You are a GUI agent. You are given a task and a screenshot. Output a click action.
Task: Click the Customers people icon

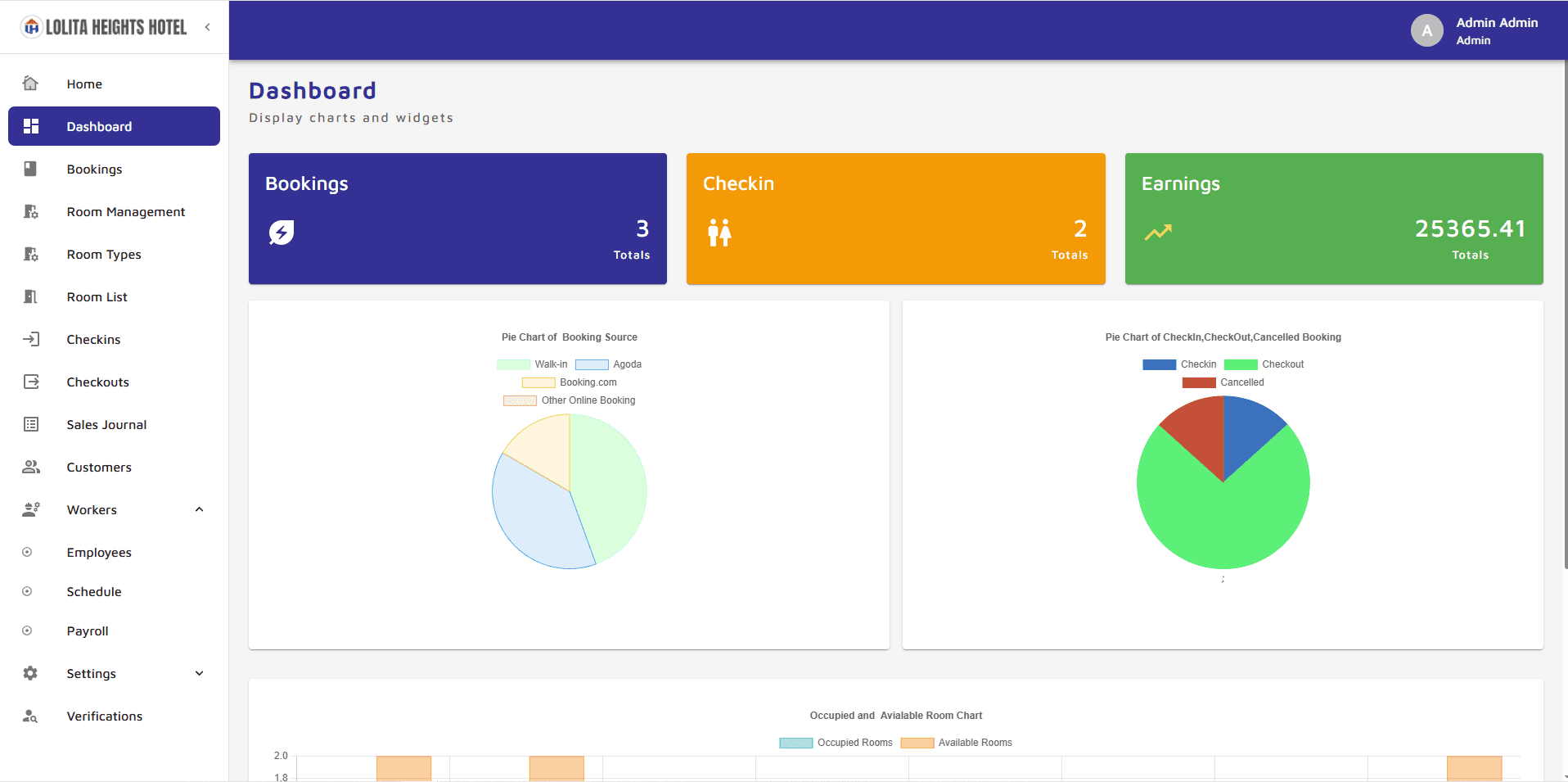31,467
